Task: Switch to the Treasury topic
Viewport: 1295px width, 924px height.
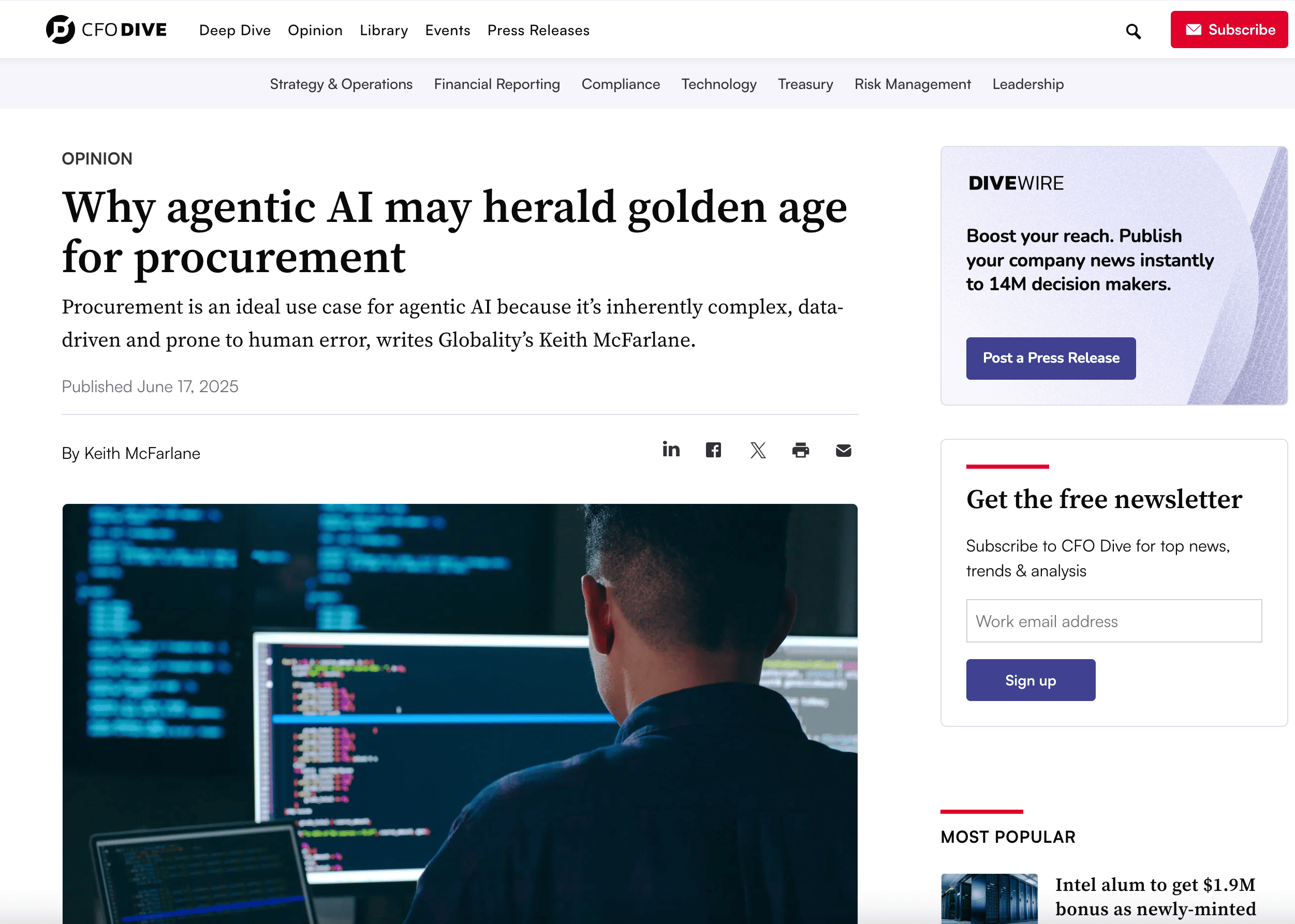Action: (805, 84)
